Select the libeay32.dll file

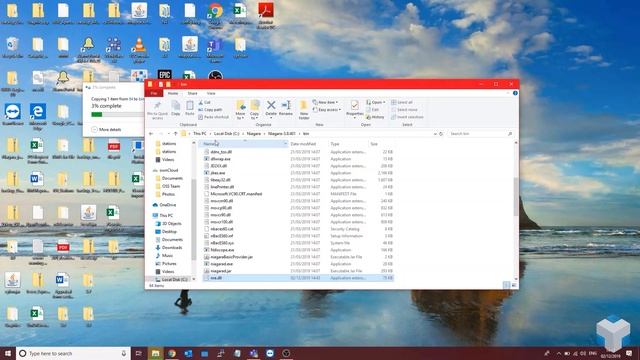220,180
